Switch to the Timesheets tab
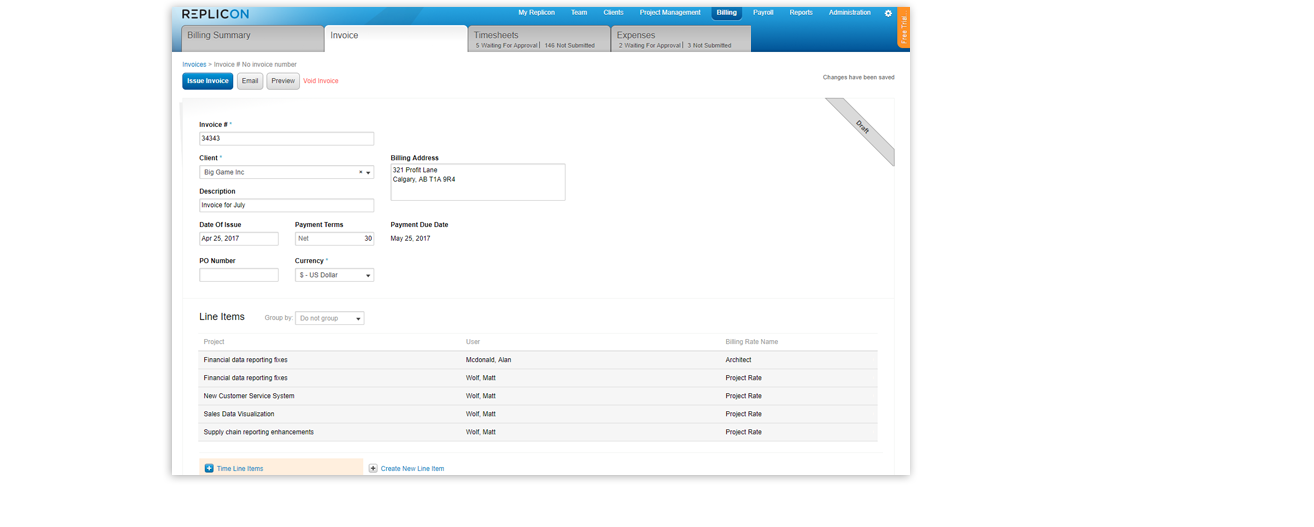 (539, 39)
